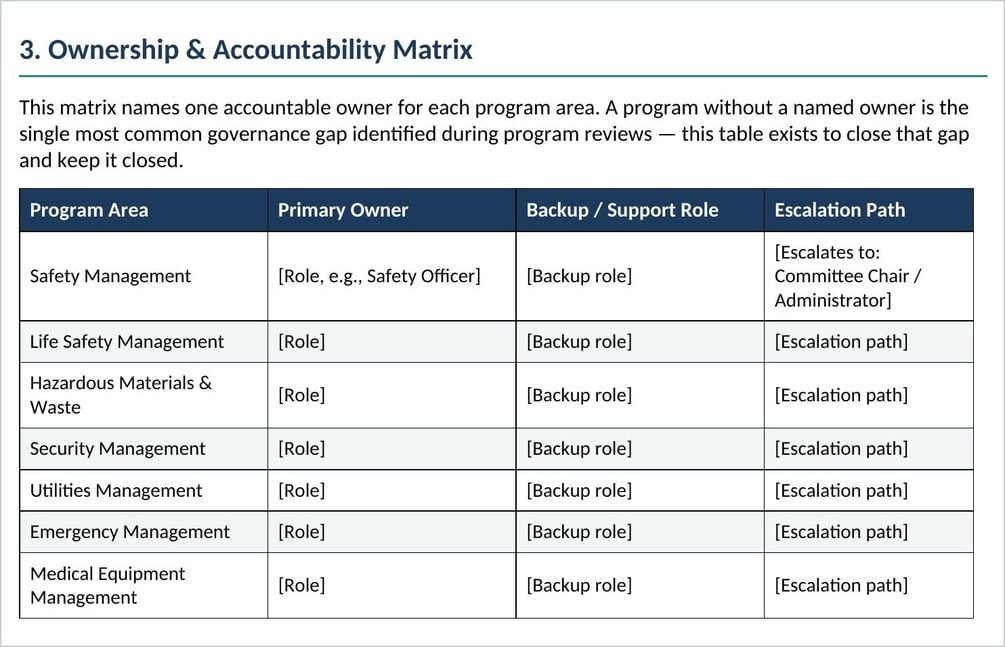Click the Role placeholder for Medical Equipment
1005x647 pixels.
[x=301, y=585]
